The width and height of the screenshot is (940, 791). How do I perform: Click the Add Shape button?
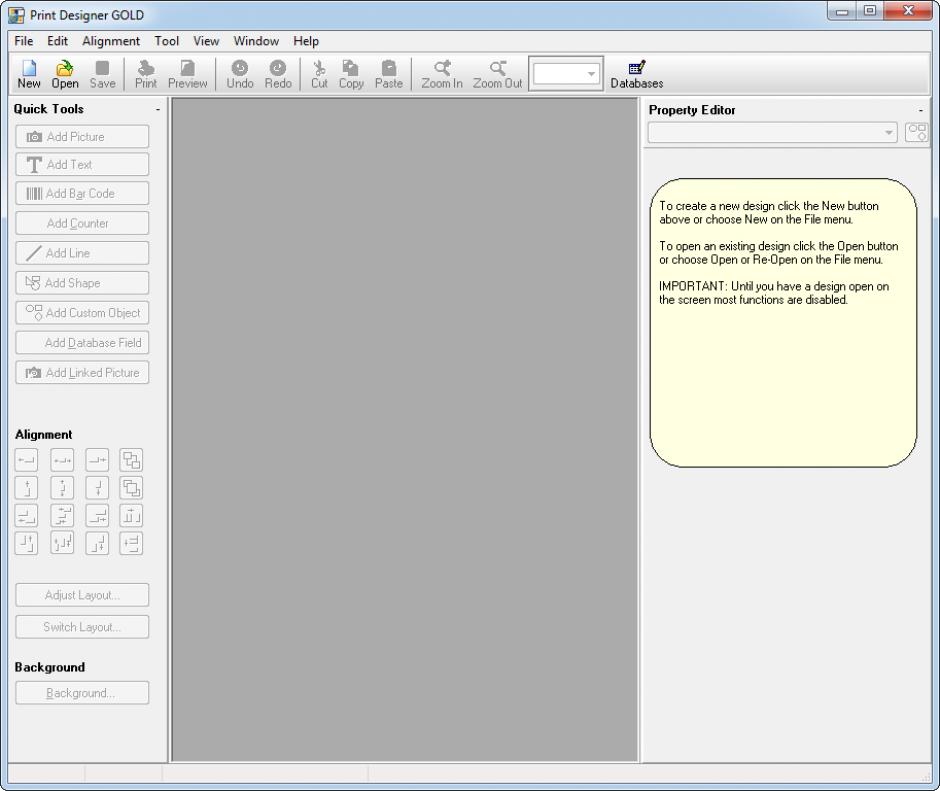pos(82,283)
